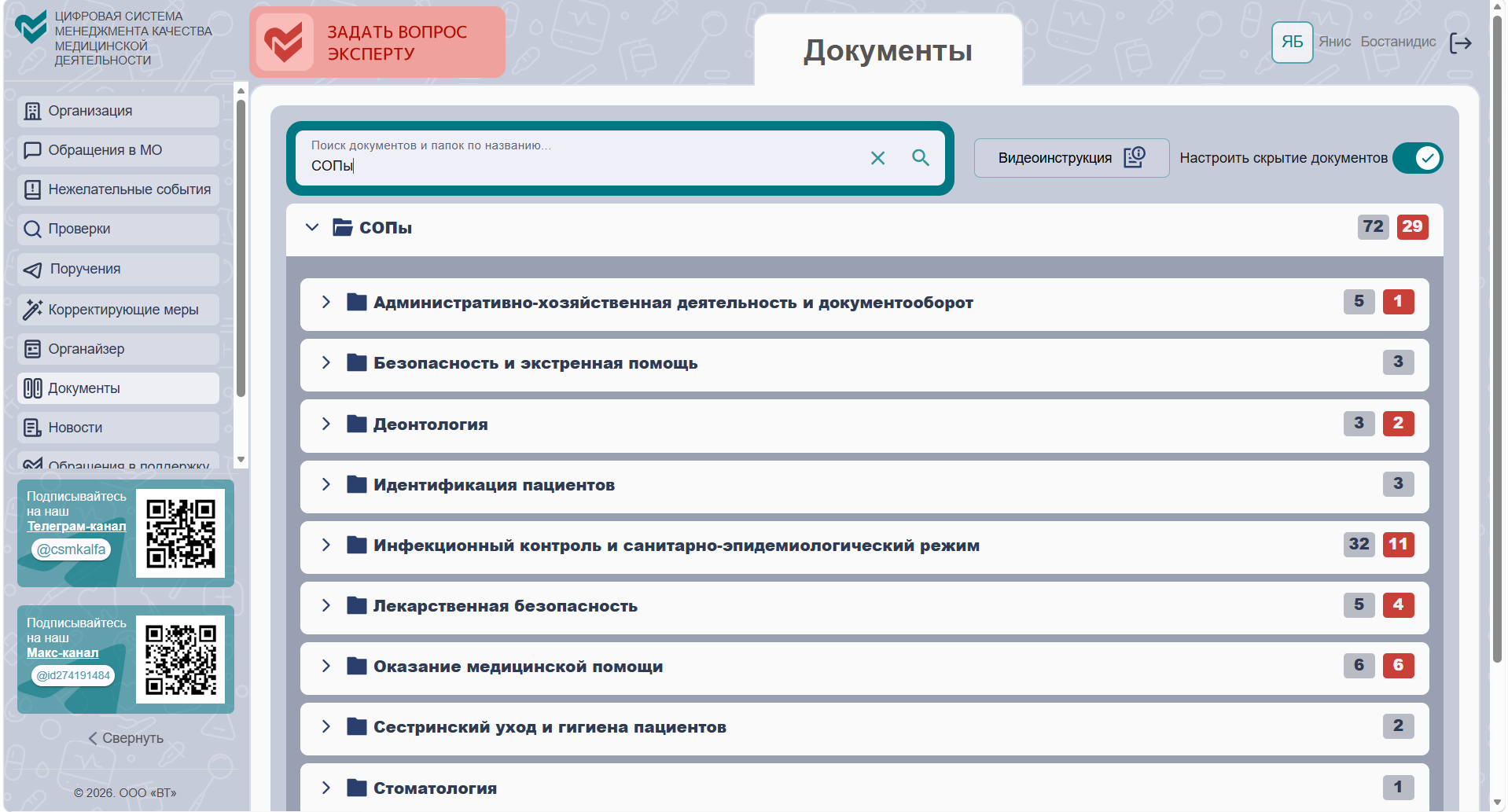Image resolution: width=1508 pixels, height=812 pixels.
Task: Open Новости section
Action: point(118,428)
